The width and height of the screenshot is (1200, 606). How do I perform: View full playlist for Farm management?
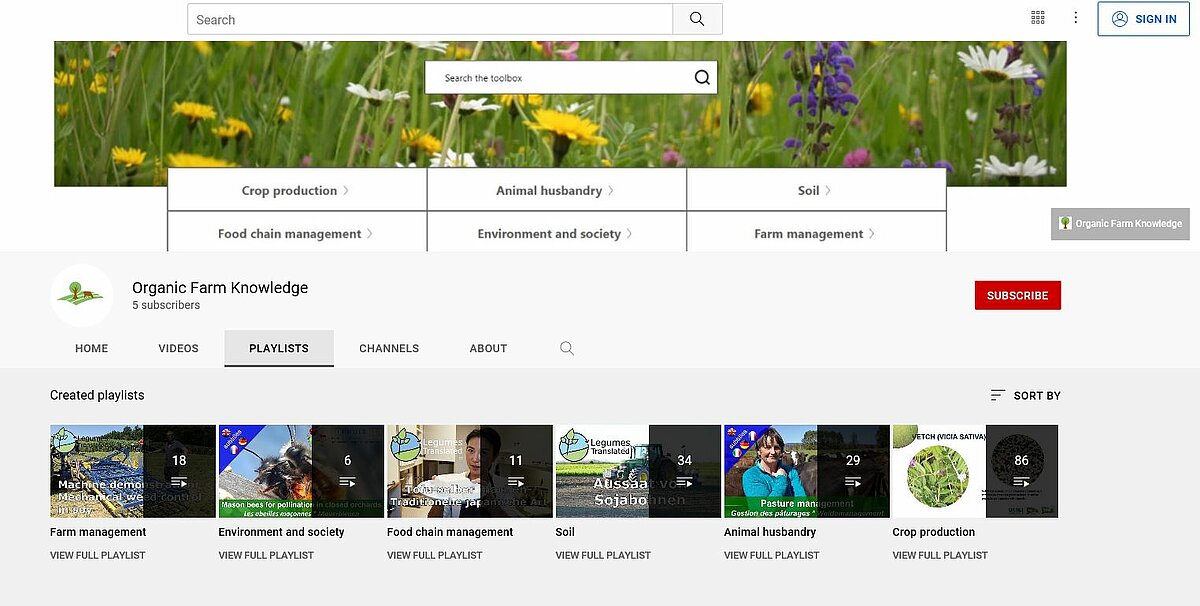[97, 555]
